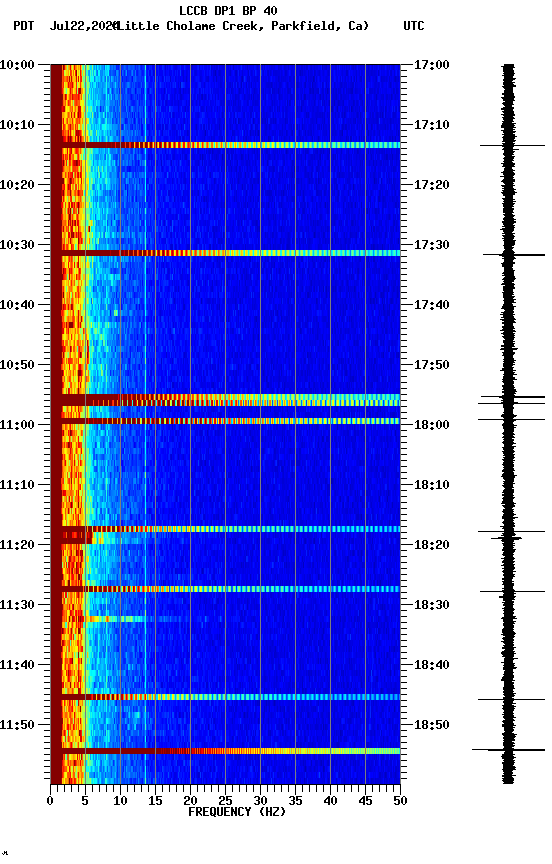Viewport: 552px width, 864px height.
Task: Click the 10:10 PDT time label
Action: pyautogui.click(x=17, y=125)
